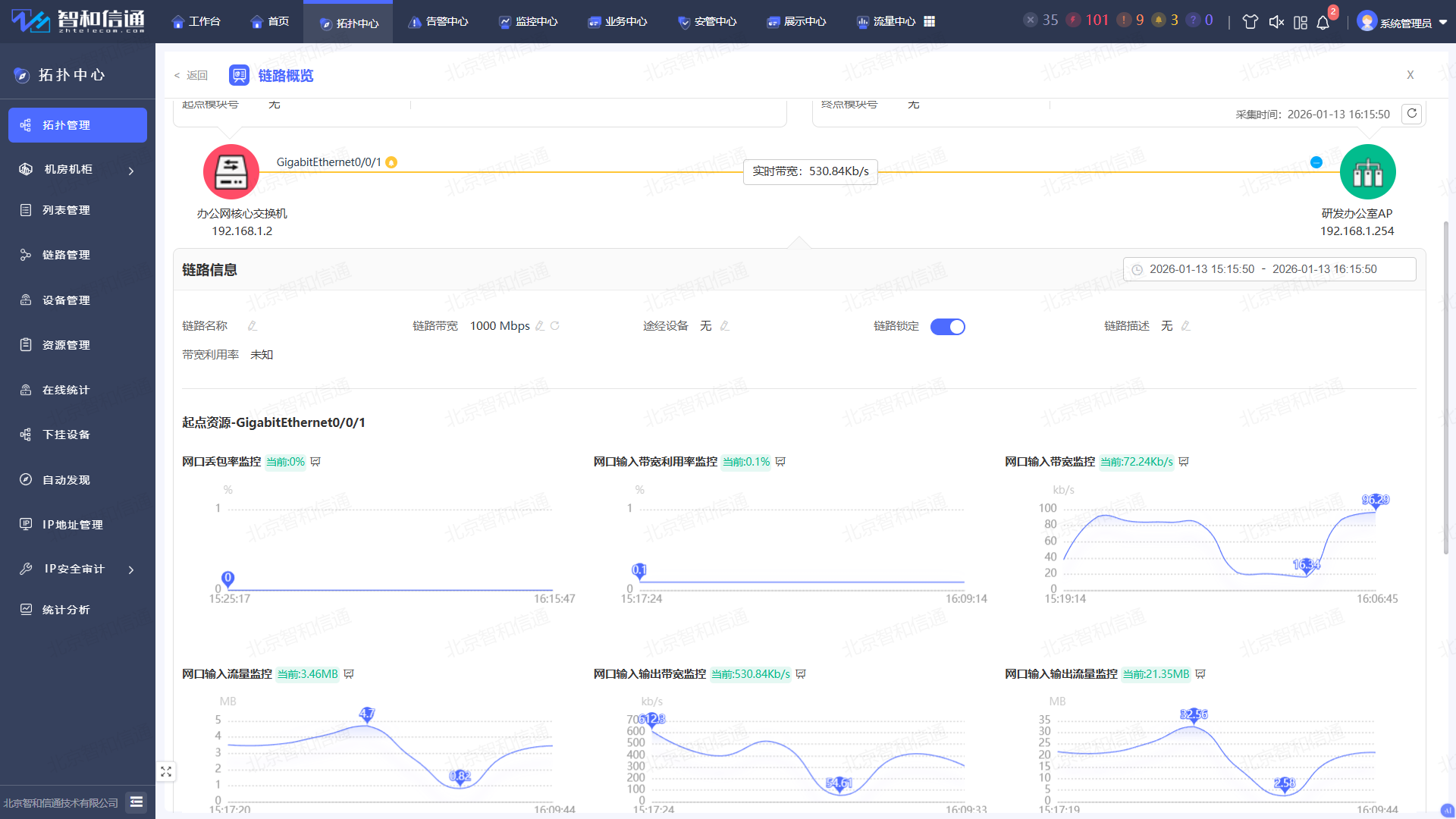The height and width of the screenshot is (819, 1456).
Task: Click the refresh icon beside collection time
Action: pos(1411,114)
